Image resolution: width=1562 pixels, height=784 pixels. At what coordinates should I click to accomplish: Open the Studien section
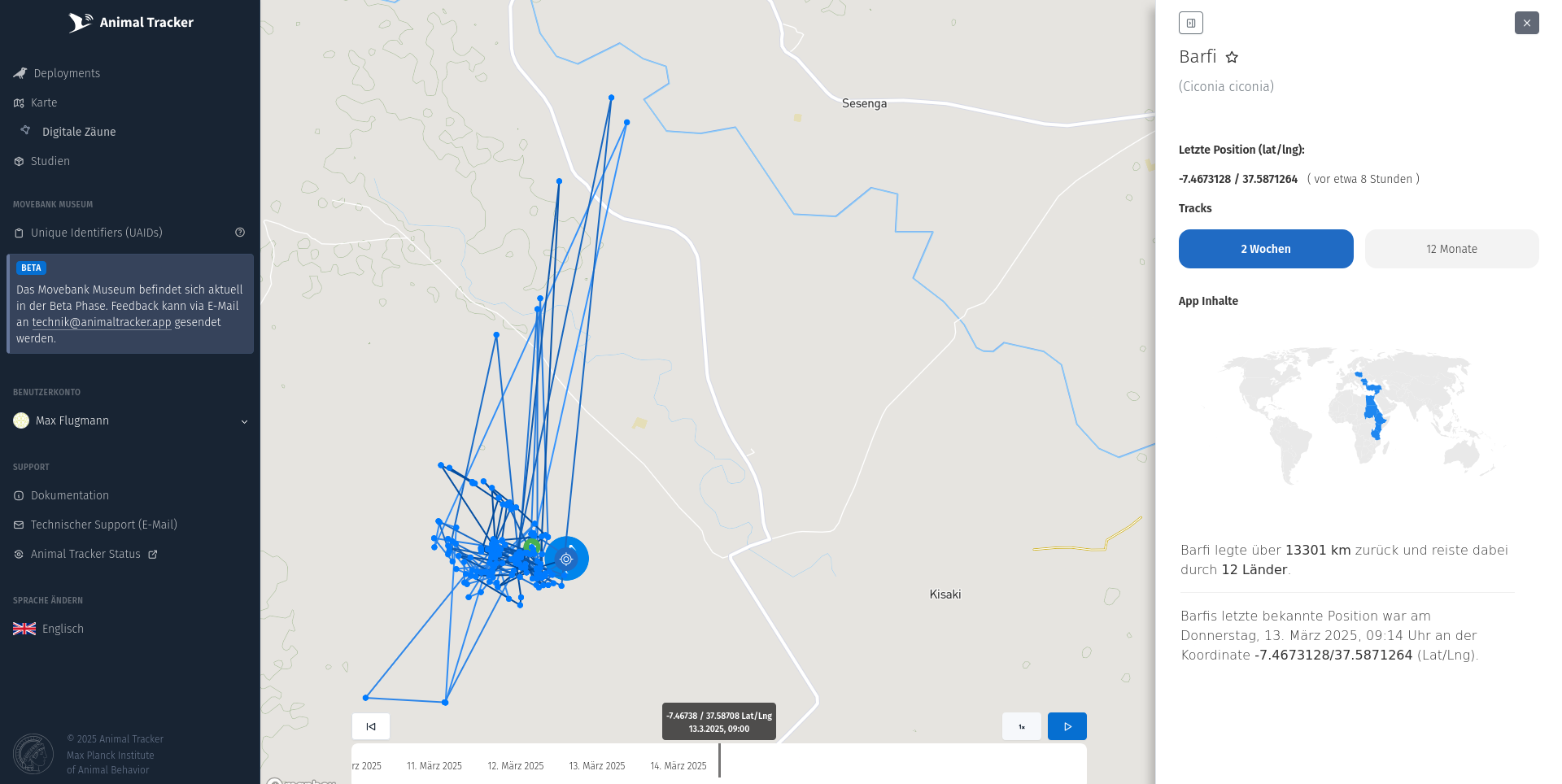point(50,161)
